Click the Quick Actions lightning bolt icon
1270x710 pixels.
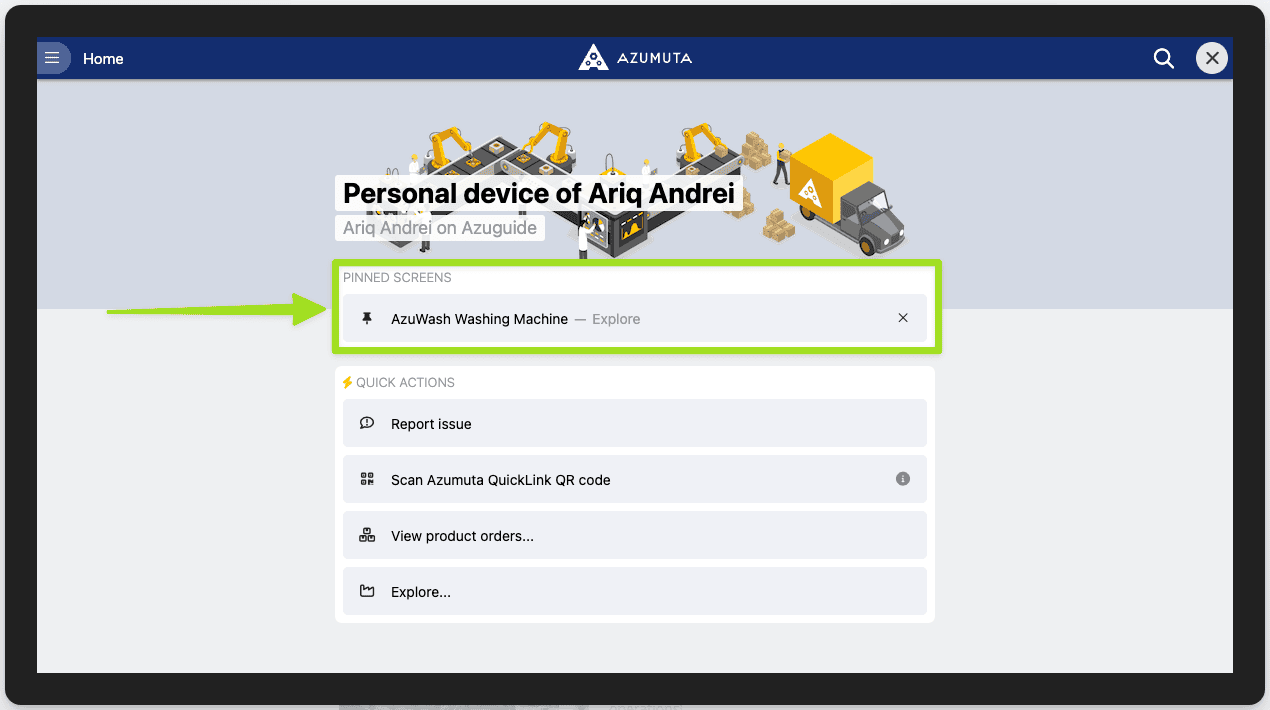(348, 382)
